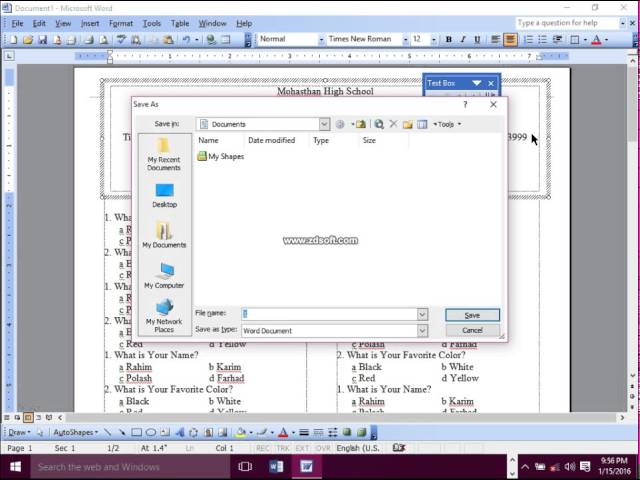Toggle the TRK track changes status indicator
Screen dimensions: 640x480
pyautogui.click(x=282, y=448)
